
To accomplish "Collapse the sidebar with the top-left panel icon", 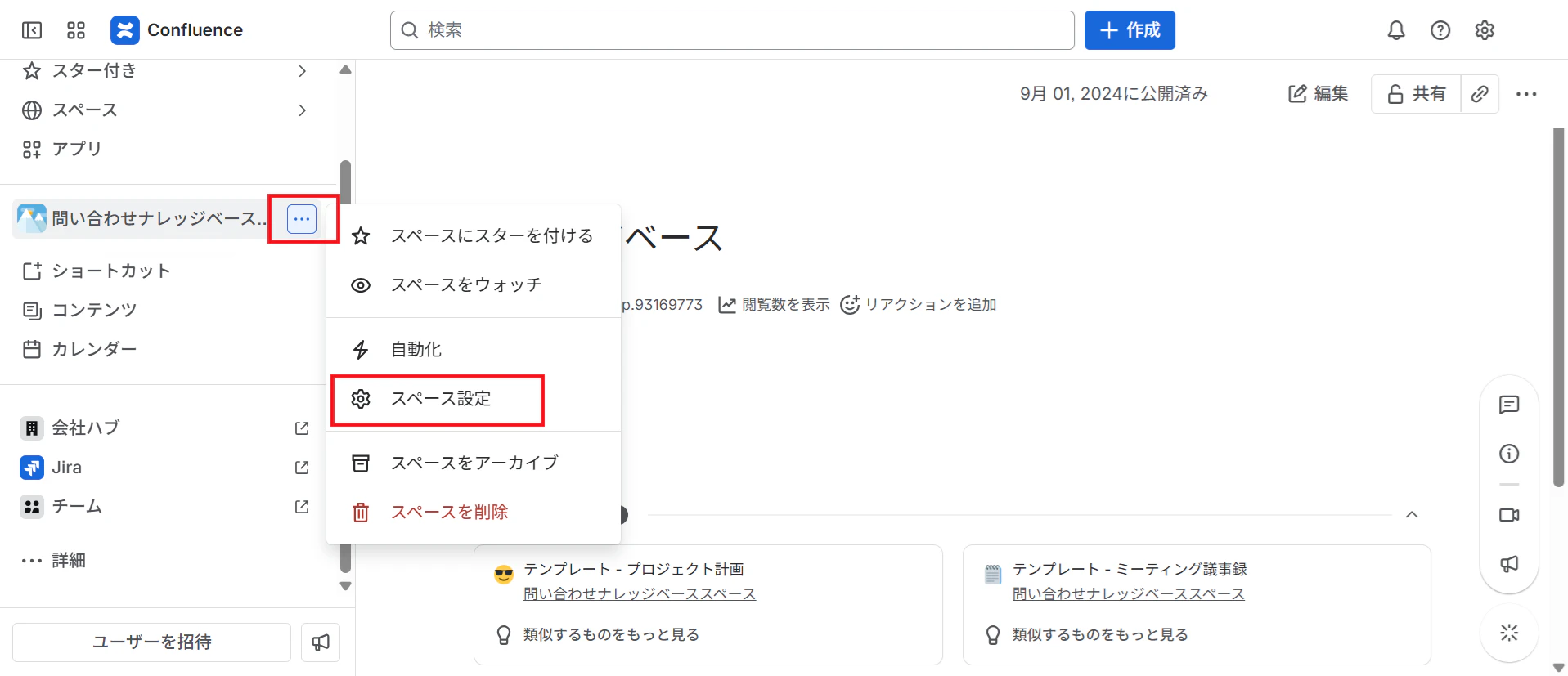I will (x=32, y=30).
